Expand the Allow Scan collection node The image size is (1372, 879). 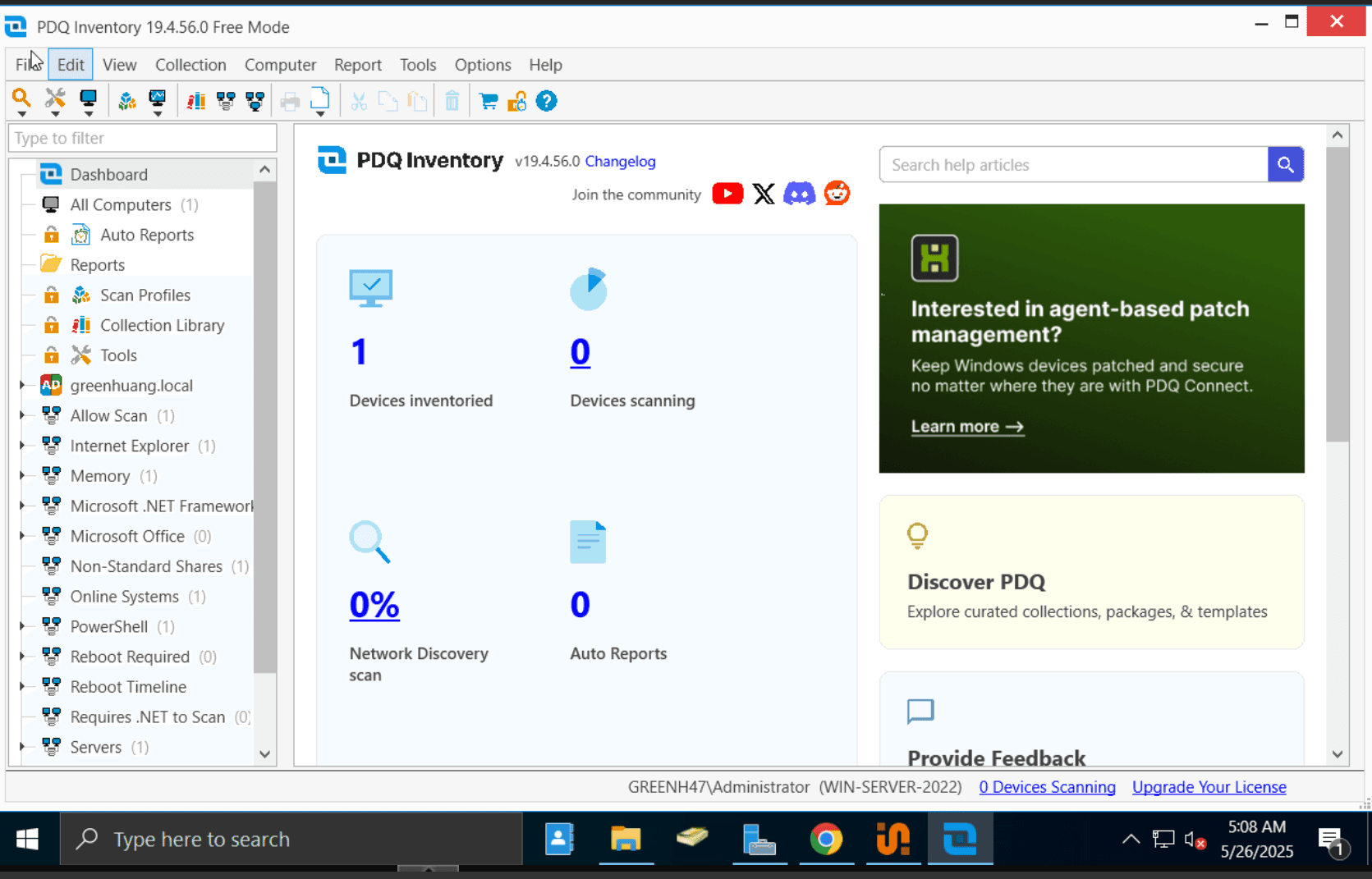[22, 415]
